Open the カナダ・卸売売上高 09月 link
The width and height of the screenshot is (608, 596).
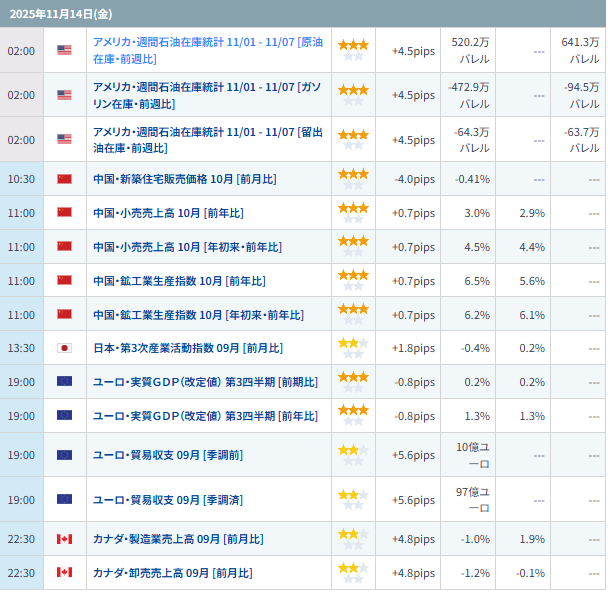click(172, 573)
